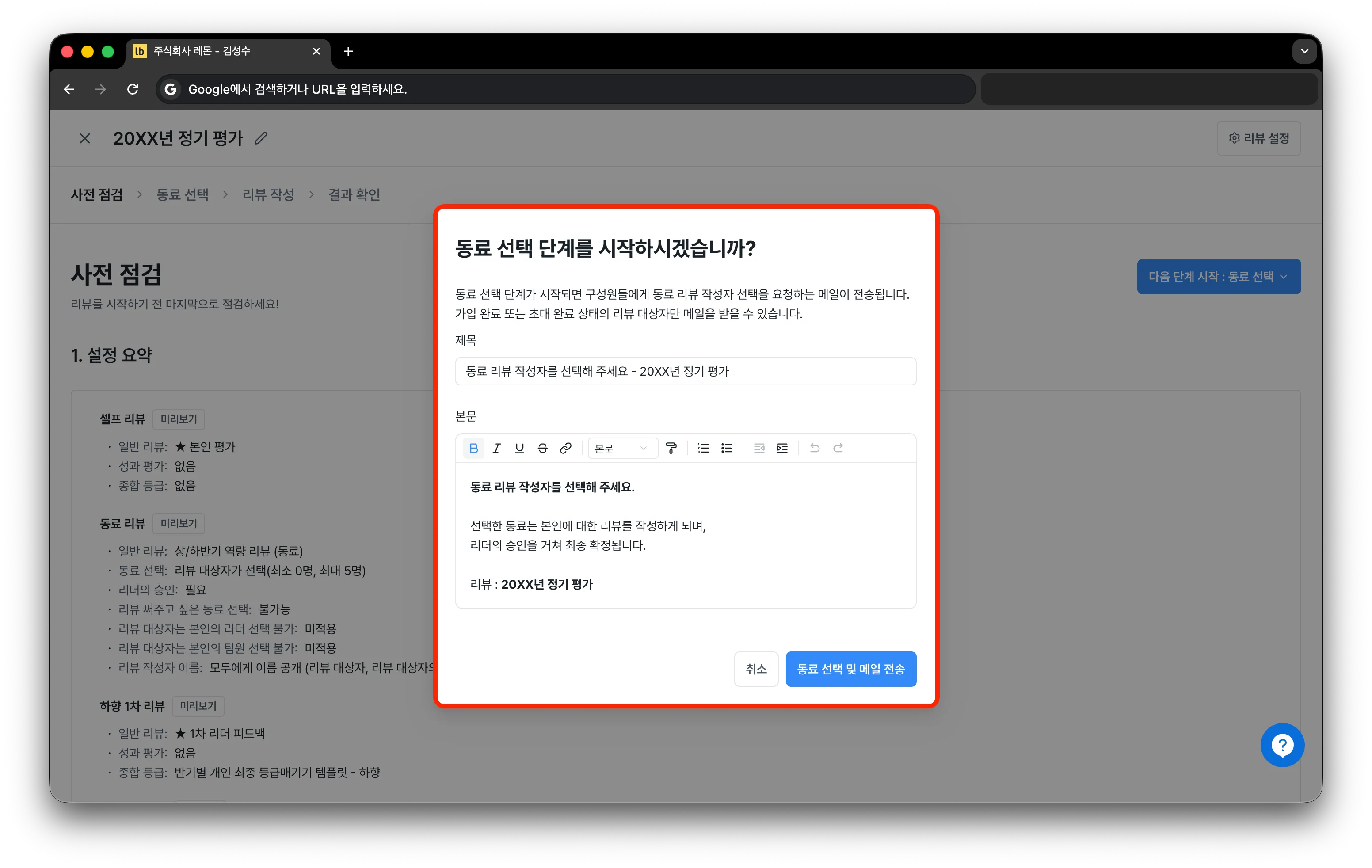This screenshot has height=868, width=1372.
Task: Toggle bold formatting in the editor toolbar
Action: coord(473,448)
